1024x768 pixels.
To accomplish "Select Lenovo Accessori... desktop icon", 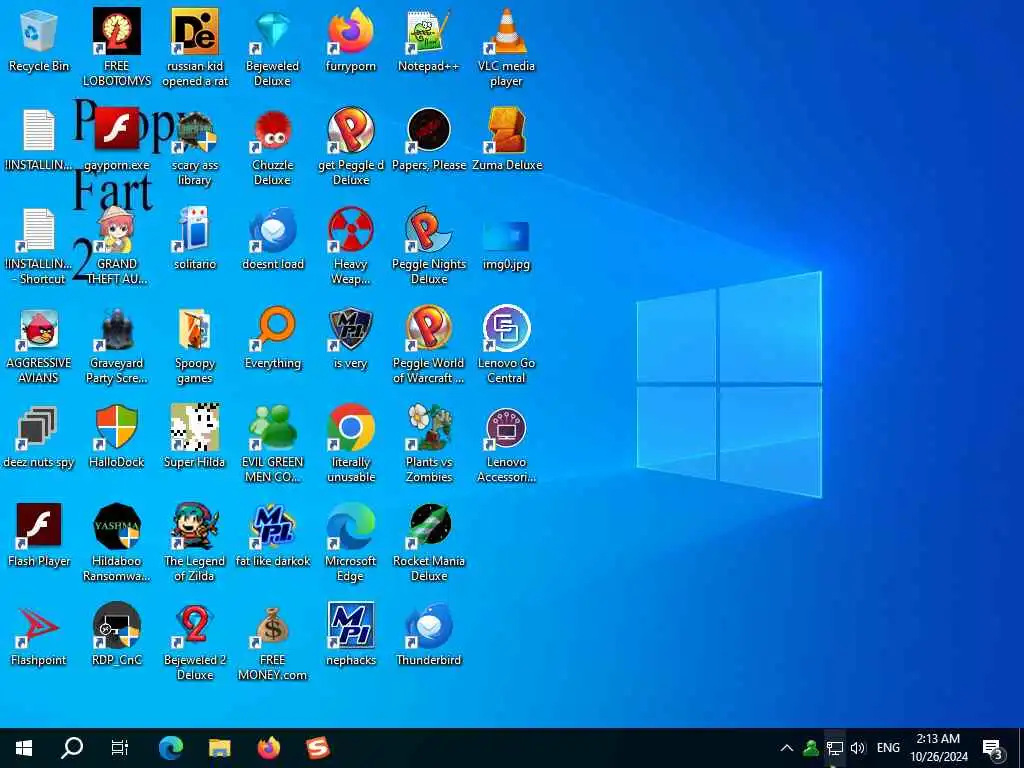I will pos(506,444).
